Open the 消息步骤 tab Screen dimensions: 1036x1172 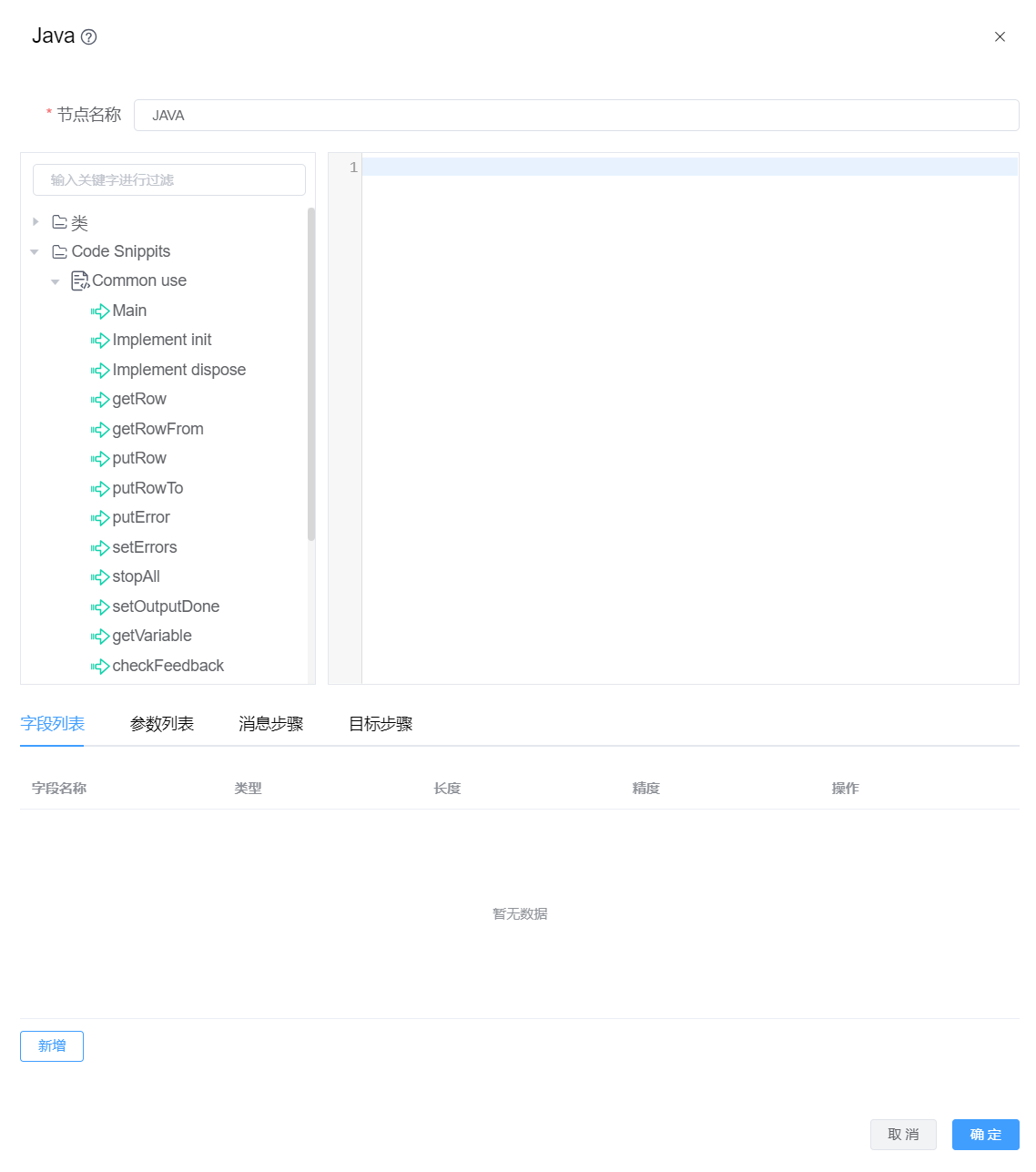coord(271,724)
